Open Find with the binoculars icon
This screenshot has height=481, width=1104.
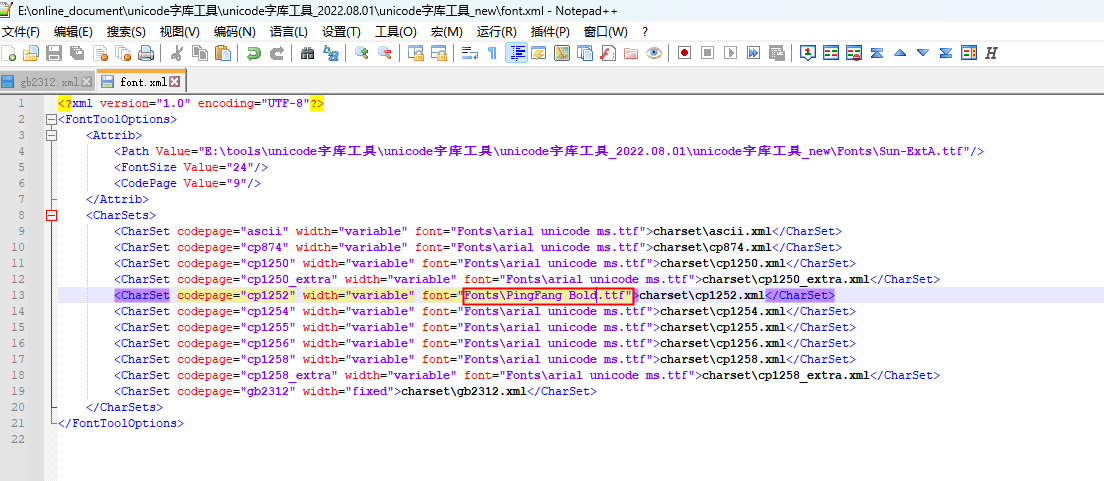coord(307,53)
